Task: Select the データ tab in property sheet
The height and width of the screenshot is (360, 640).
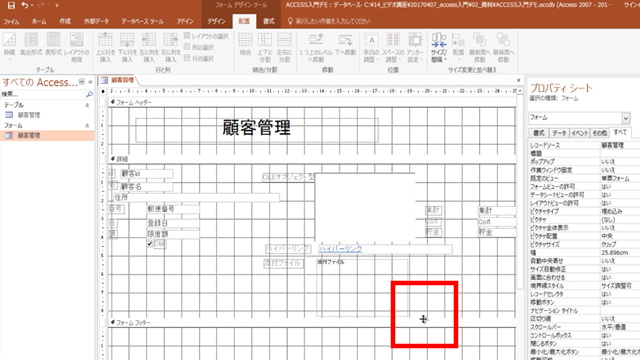Action: click(559, 133)
